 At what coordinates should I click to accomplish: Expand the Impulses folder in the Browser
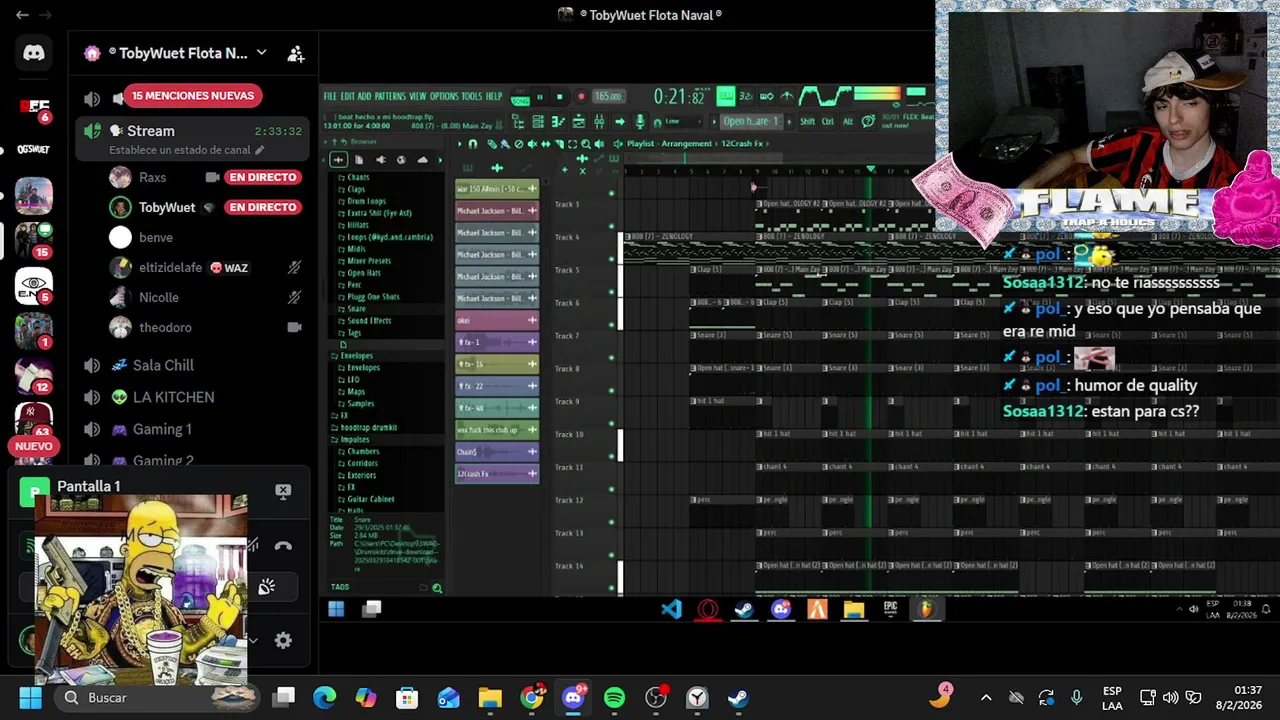coord(356,440)
